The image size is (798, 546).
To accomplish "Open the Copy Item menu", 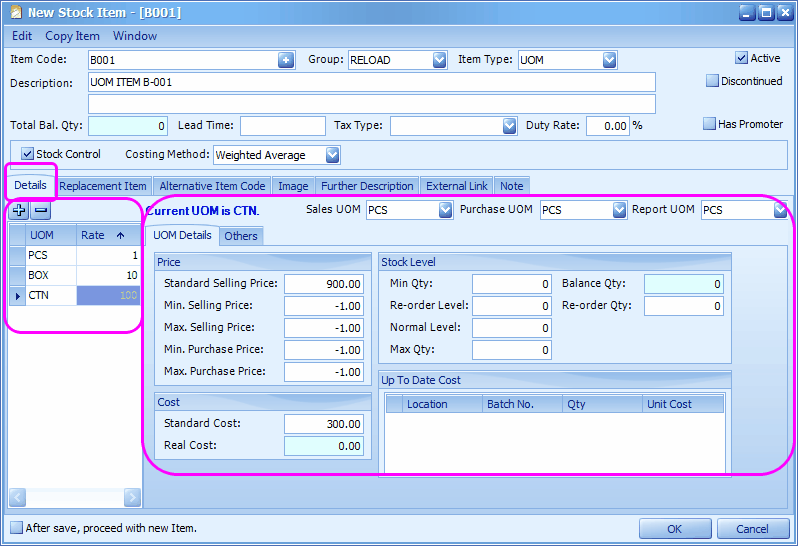I will coord(72,36).
